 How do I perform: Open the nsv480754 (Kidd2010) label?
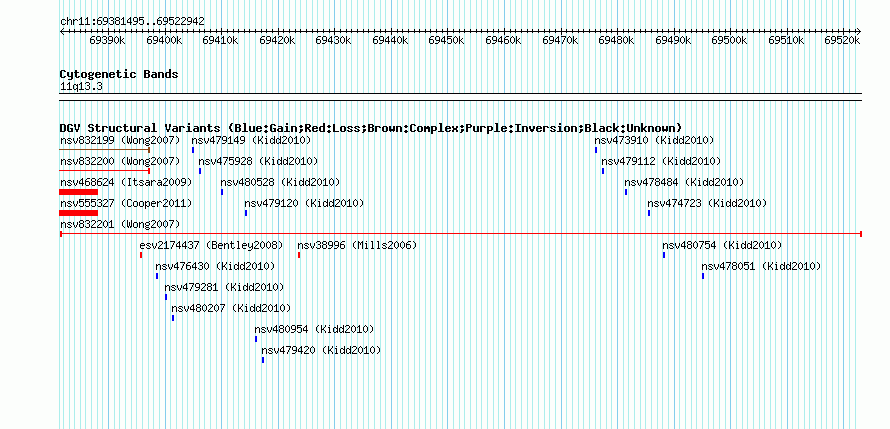point(722,245)
